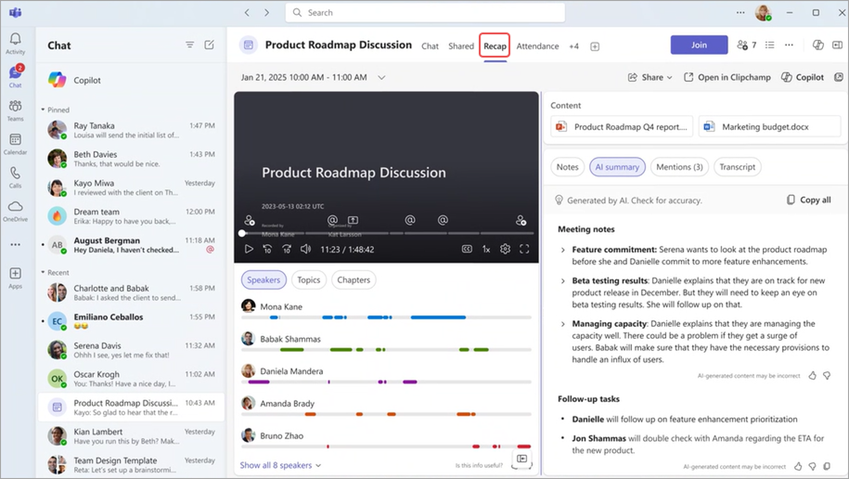Screen dimensions: 849x479
Task: Open more meeting options ellipsis
Action: [x=789, y=45]
